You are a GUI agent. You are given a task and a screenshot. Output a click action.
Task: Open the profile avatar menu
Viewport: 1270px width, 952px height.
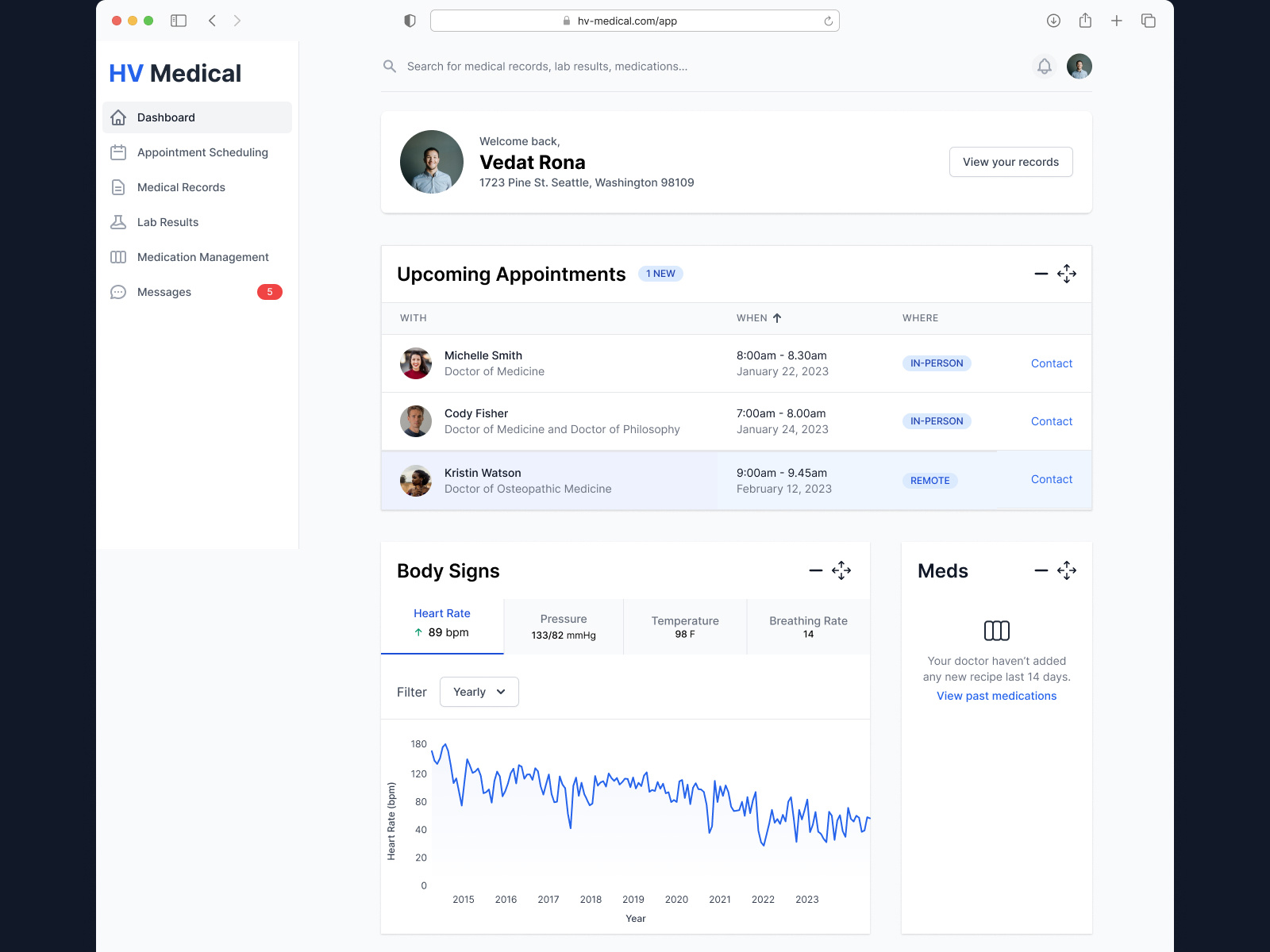tap(1078, 67)
